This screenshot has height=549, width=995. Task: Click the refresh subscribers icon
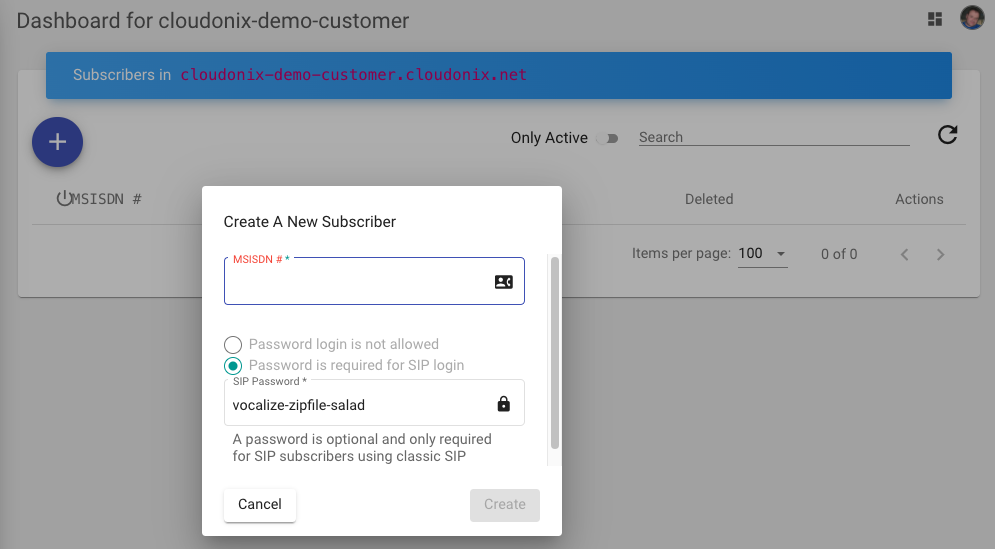coord(947,135)
